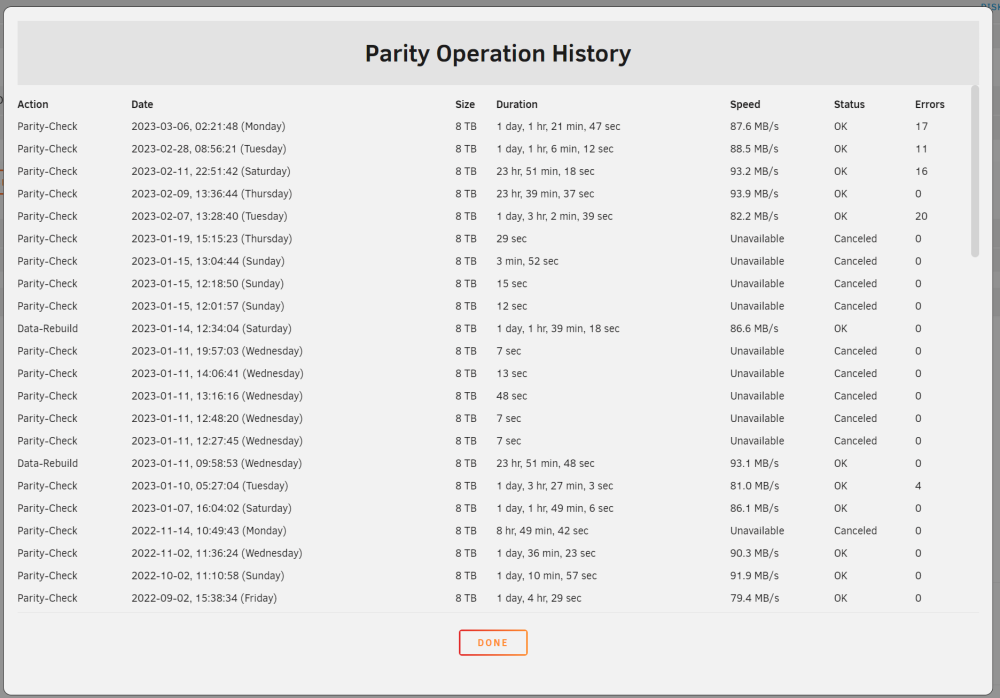Select date 2022-11-14, 10:49:43 (Monday)
The width and height of the screenshot is (1000, 698).
(209, 531)
